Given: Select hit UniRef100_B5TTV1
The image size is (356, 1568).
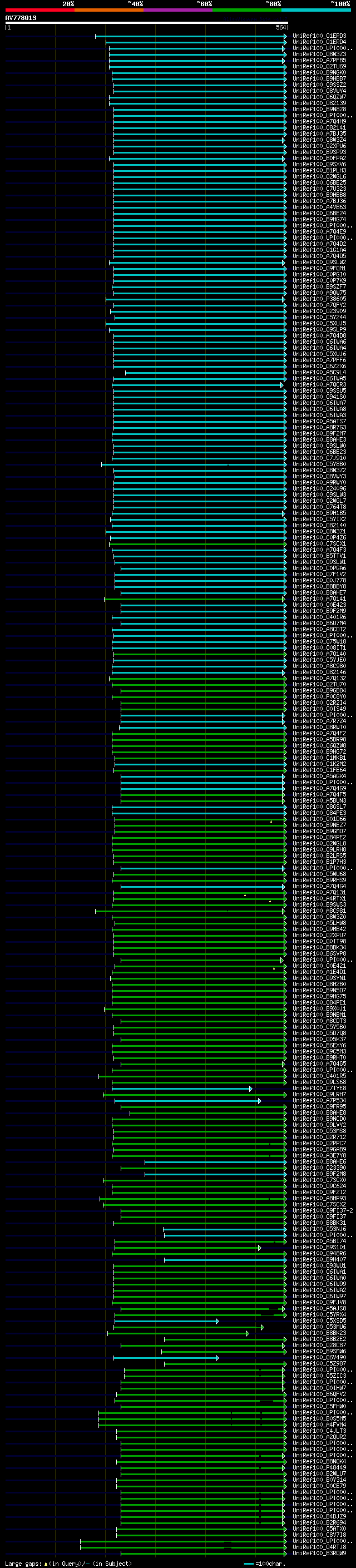Looking at the screenshot, I should (319, 556).
